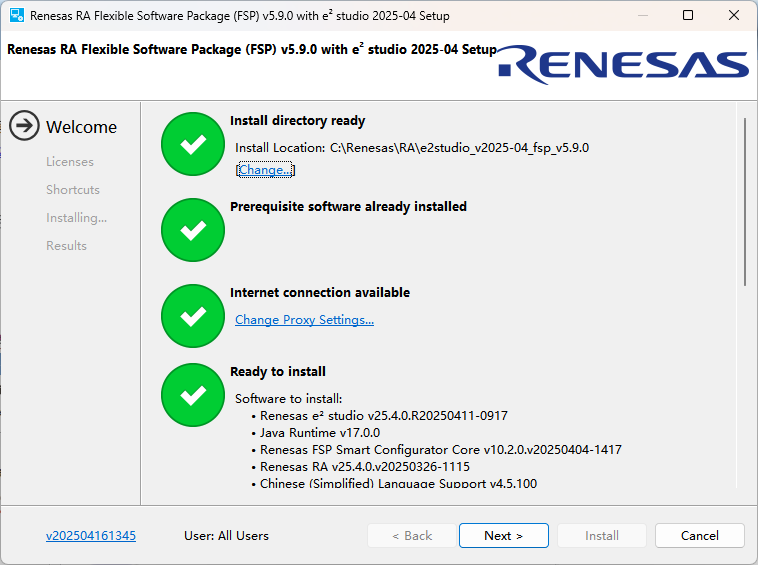Open Change Proxy Settings link
The width and height of the screenshot is (758, 565).
[304, 320]
